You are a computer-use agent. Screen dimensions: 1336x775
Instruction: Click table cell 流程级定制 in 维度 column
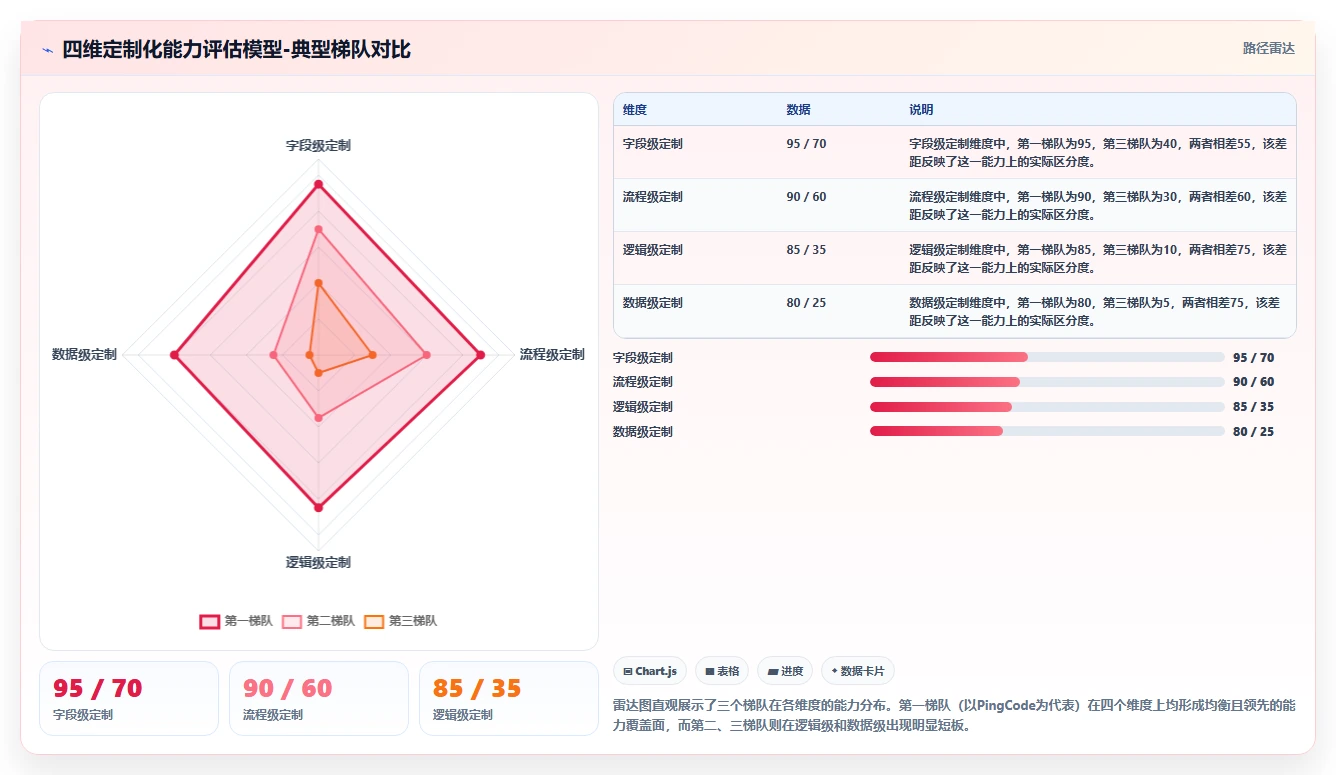pyautogui.click(x=653, y=197)
